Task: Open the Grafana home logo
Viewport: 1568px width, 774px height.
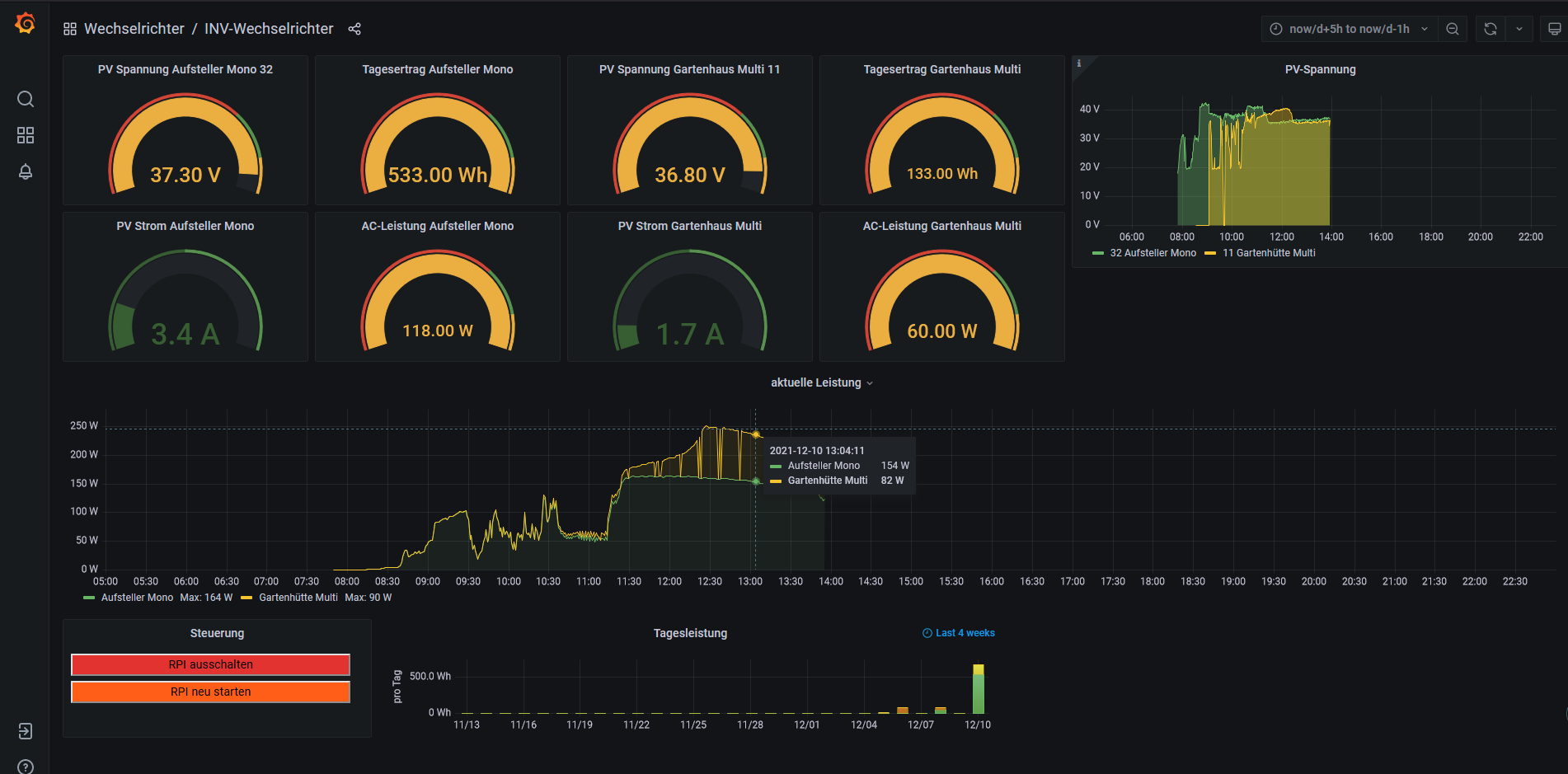Action: pos(25,24)
